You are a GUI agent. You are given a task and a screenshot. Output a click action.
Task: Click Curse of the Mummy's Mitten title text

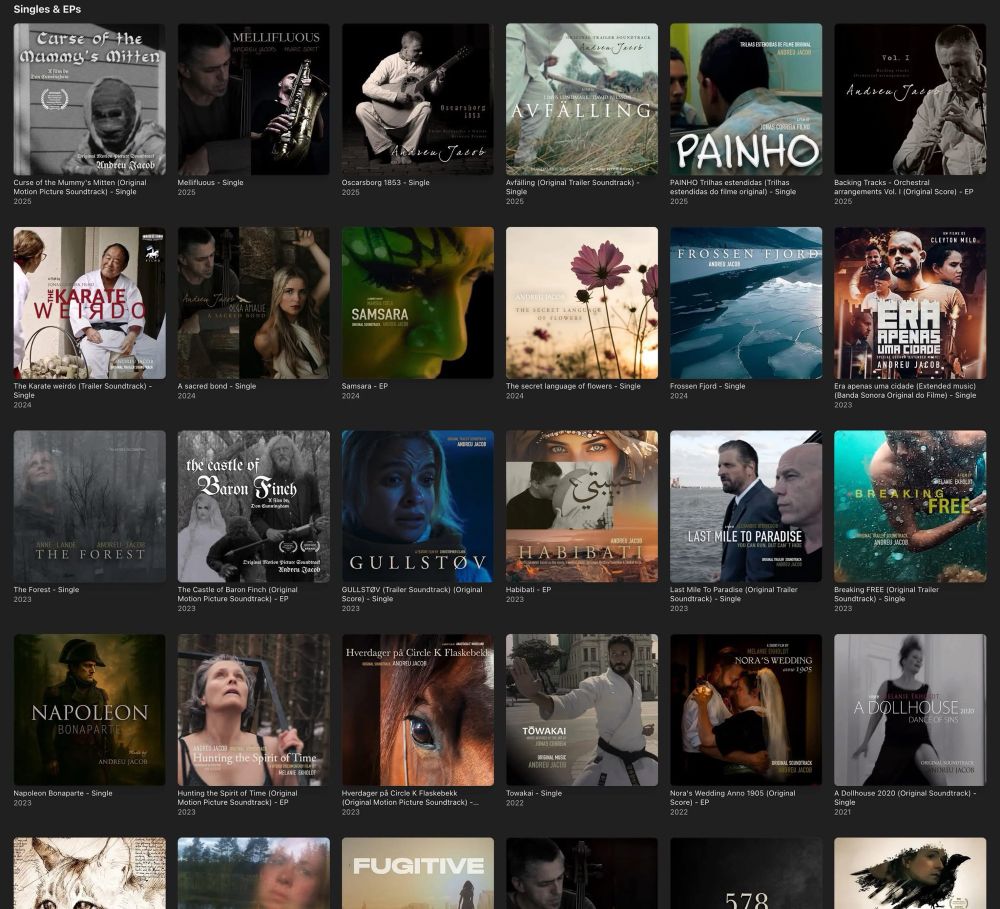pos(80,187)
